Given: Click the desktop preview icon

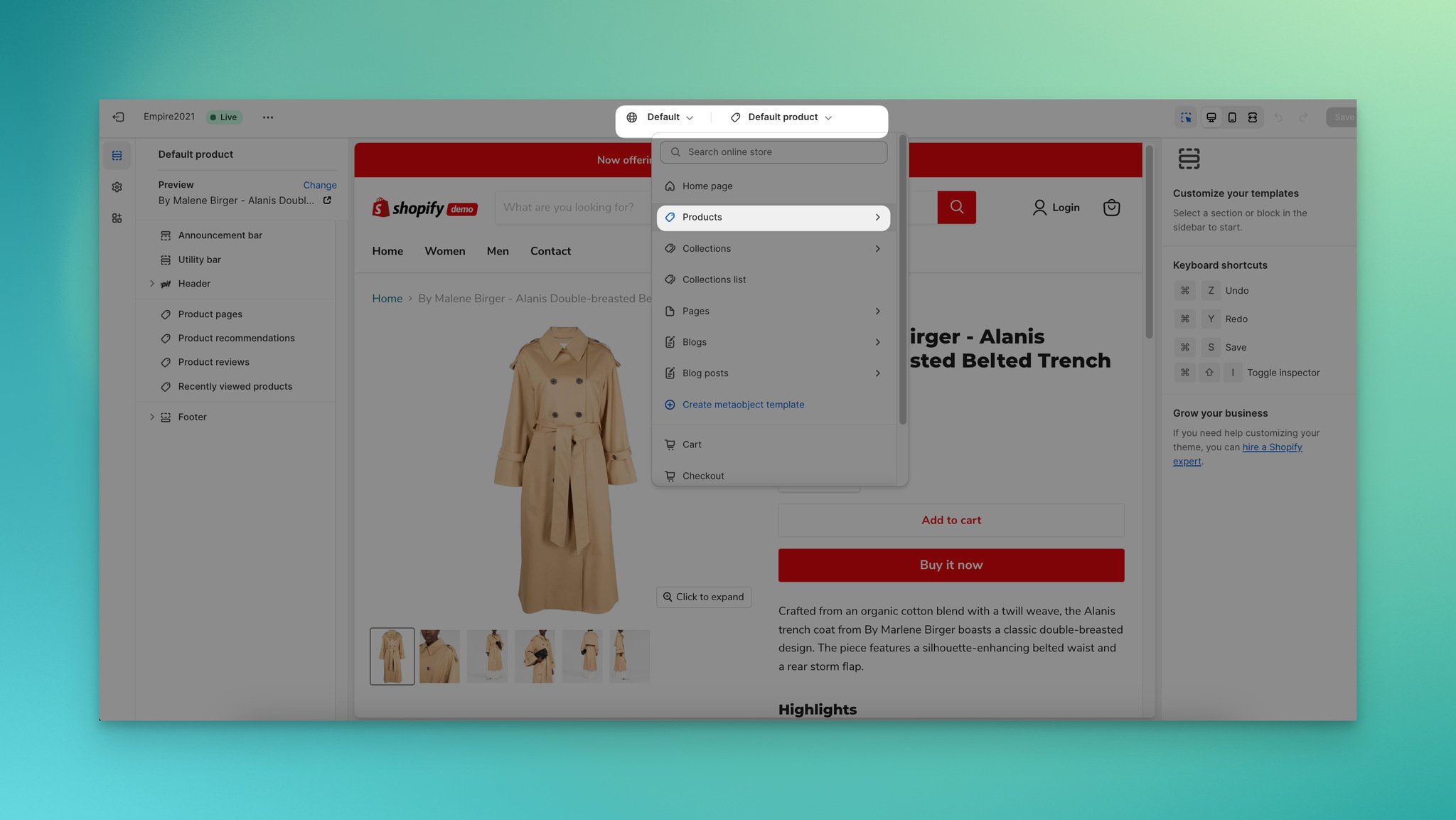Looking at the screenshot, I should click(1210, 117).
